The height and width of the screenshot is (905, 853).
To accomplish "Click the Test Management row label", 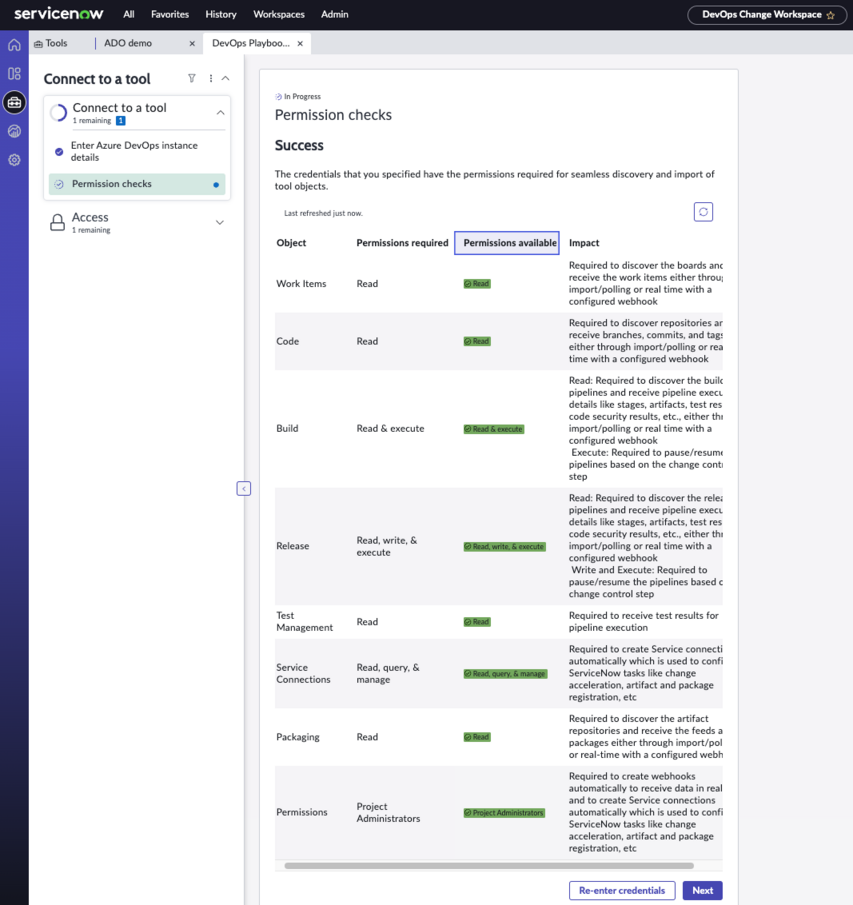I will point(304,622).
